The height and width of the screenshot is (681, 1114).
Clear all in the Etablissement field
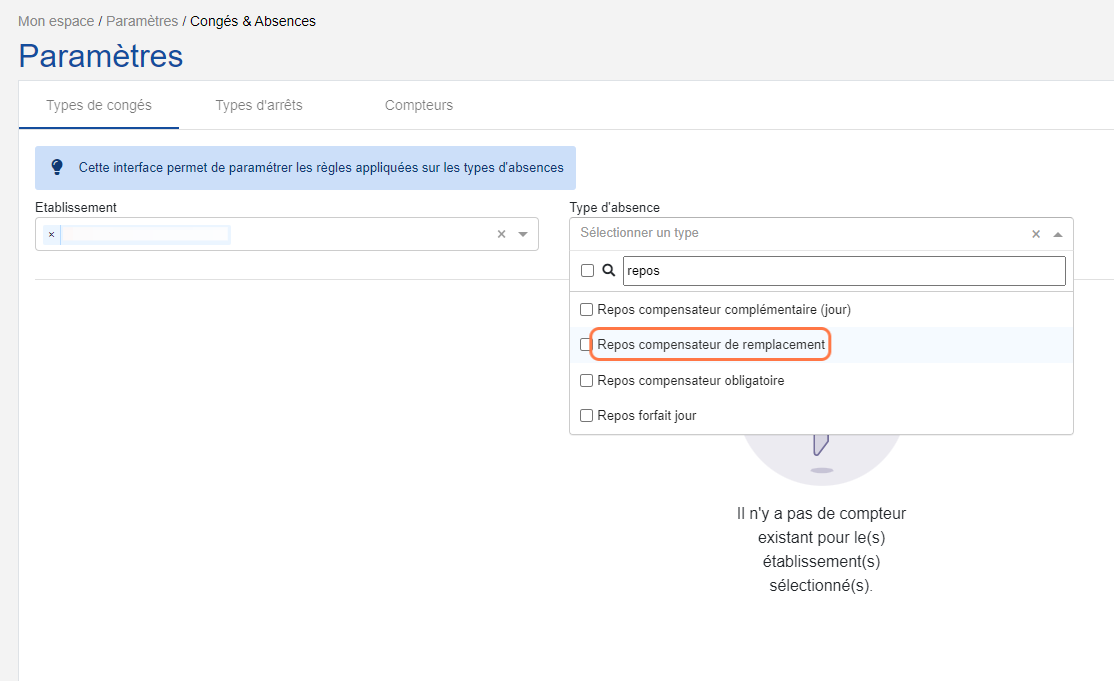tap(502, 234)
